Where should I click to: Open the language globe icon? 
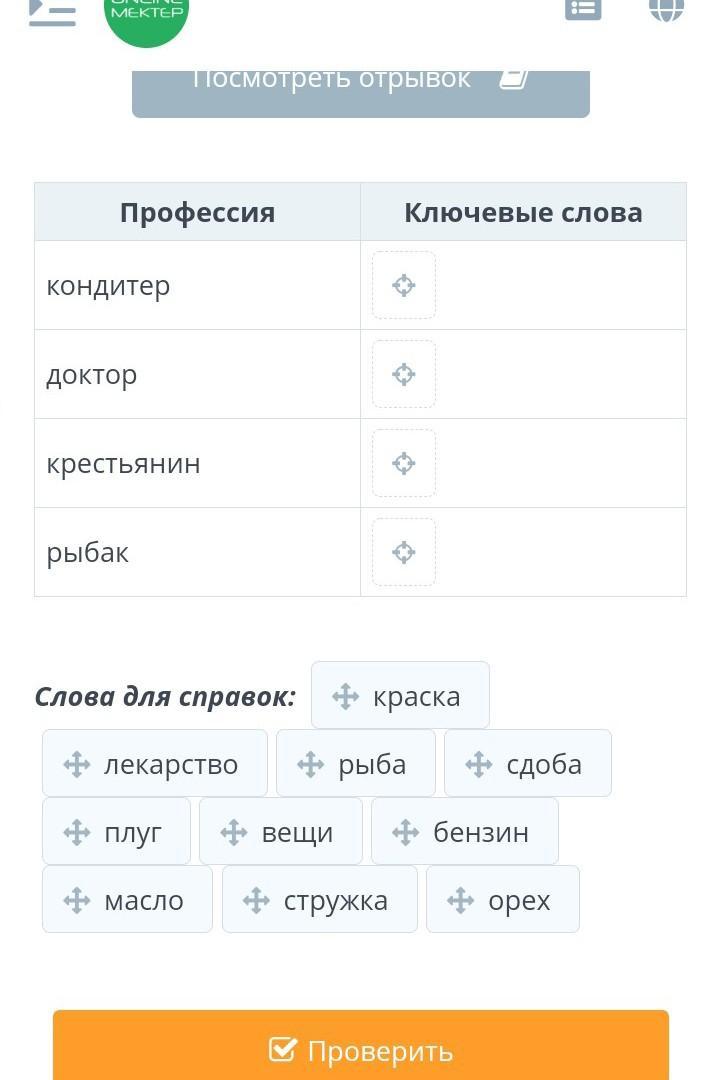[666, 8]
